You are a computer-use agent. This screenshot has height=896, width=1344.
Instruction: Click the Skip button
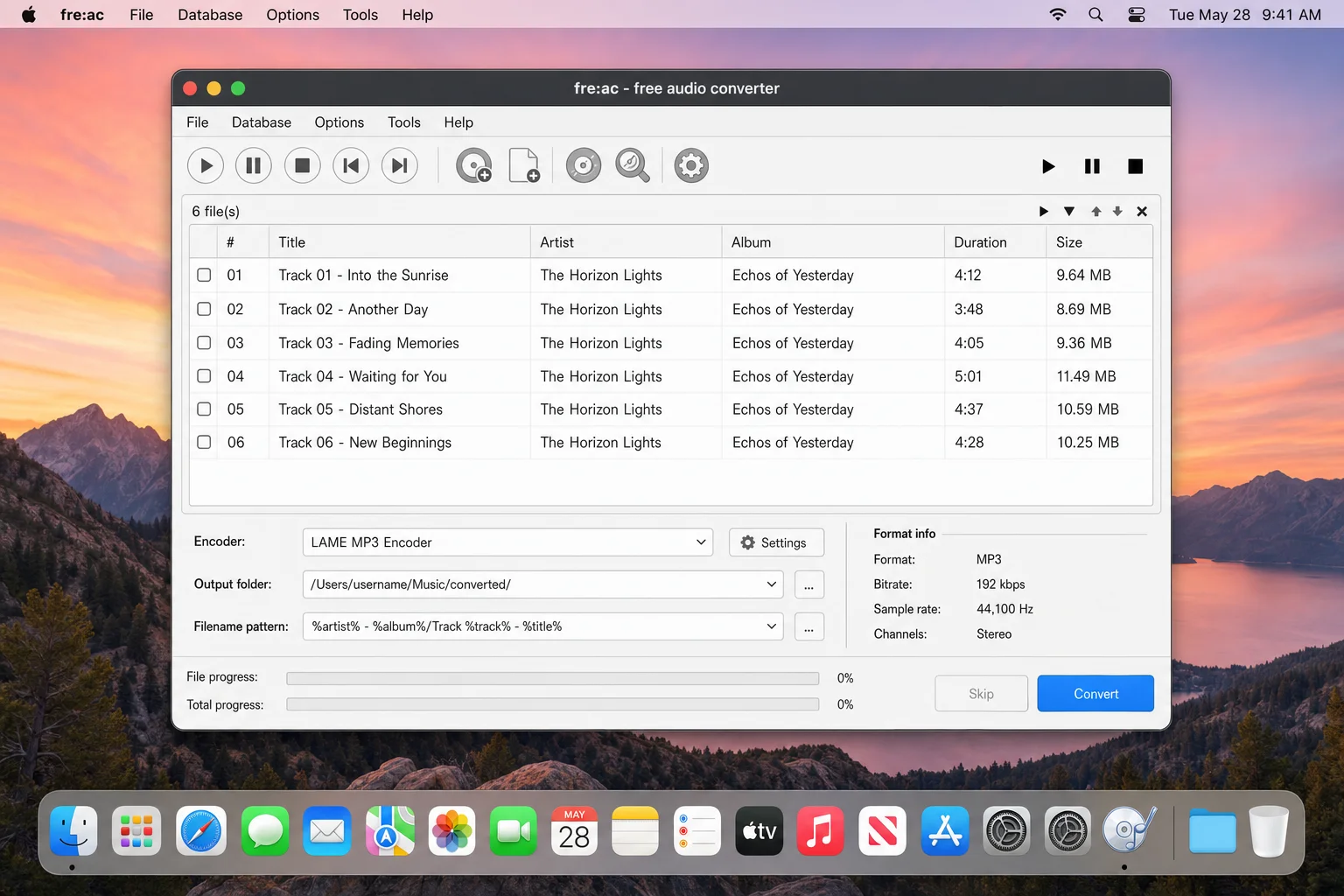[x=981, y=694]
